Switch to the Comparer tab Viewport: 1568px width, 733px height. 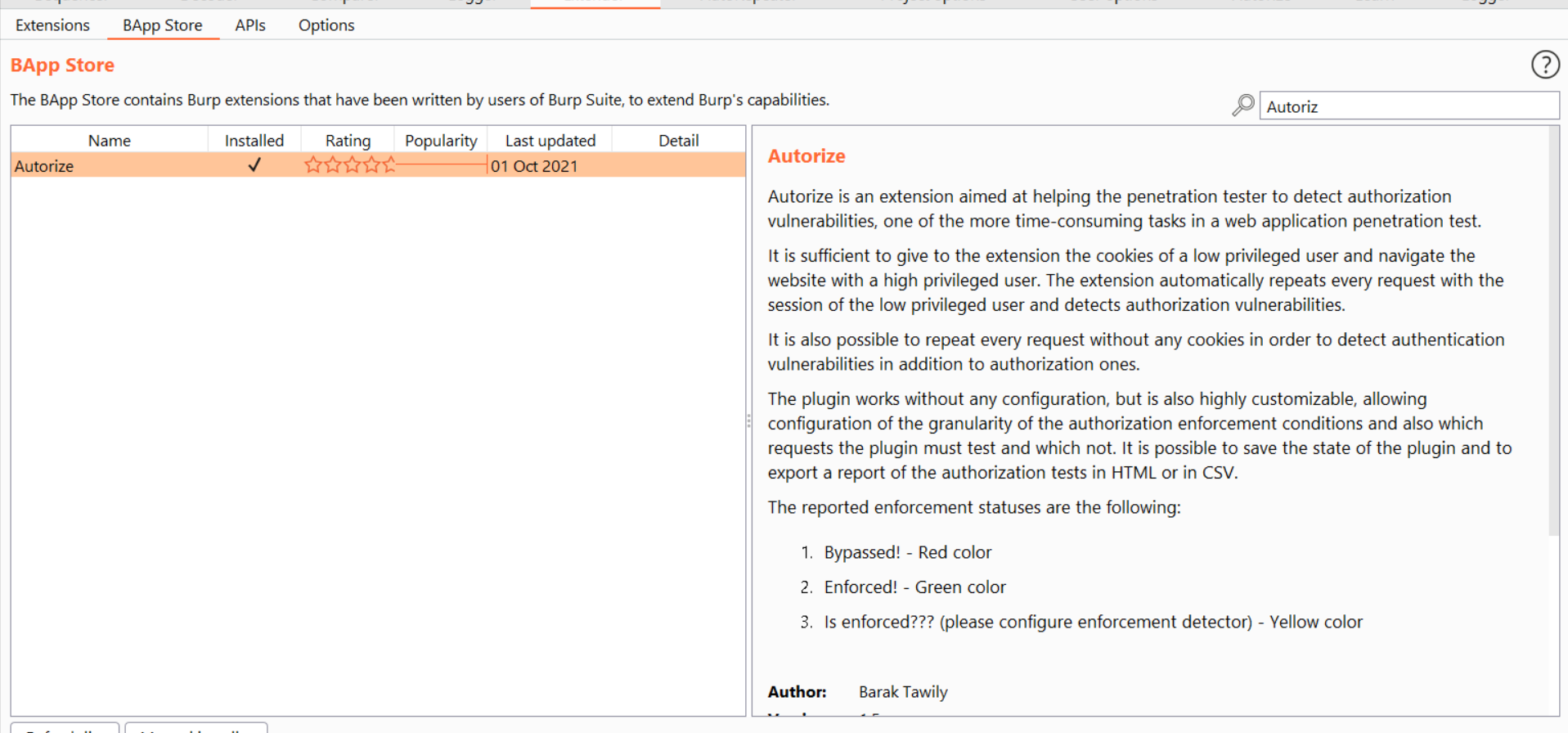pyautogui.click(x=342, y=2)
